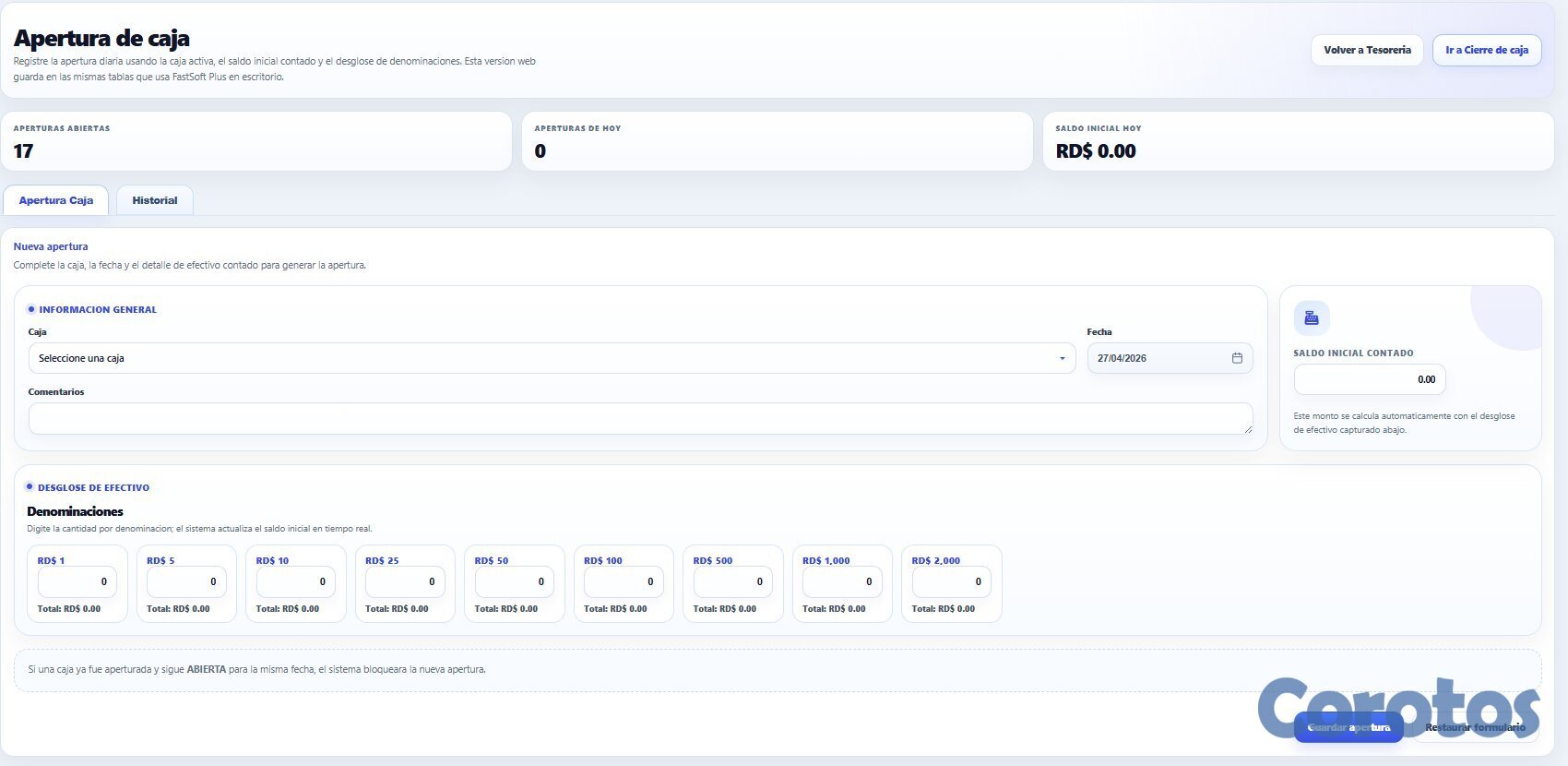The width and height of the screenshot is (1568, 766).
Task: Select the RD$ 25 quantity field
Action: pyautogui.click(x=405, y=581)
